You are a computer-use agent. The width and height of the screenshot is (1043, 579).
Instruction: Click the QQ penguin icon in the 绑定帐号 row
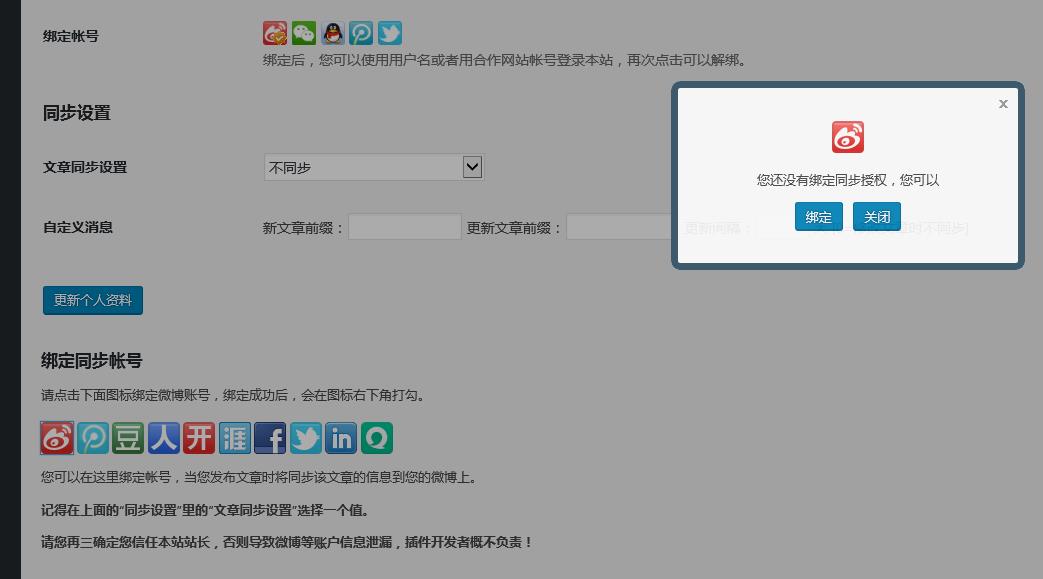pos(333,33)
